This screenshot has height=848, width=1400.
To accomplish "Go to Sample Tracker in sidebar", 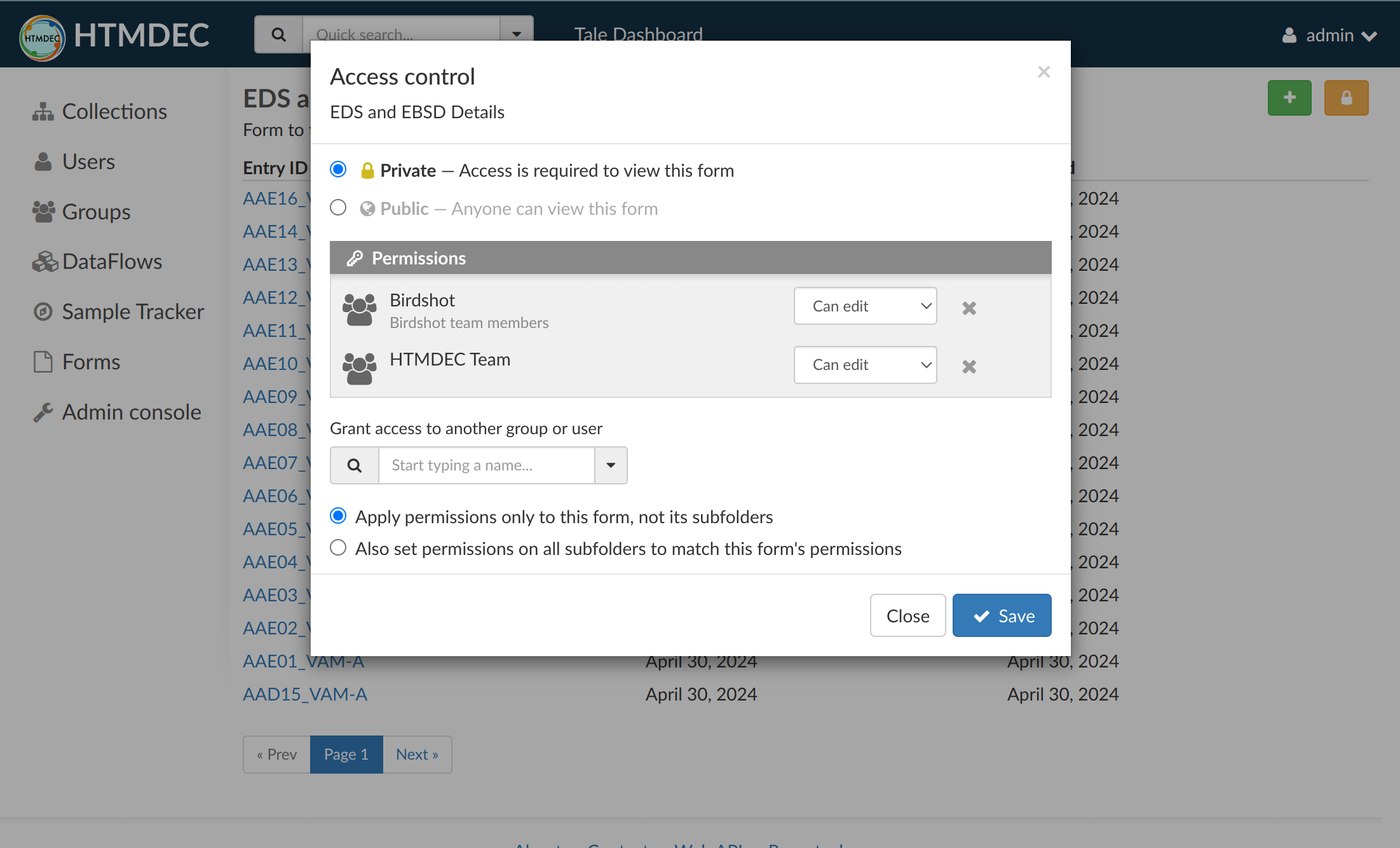I will pos(132,311).
